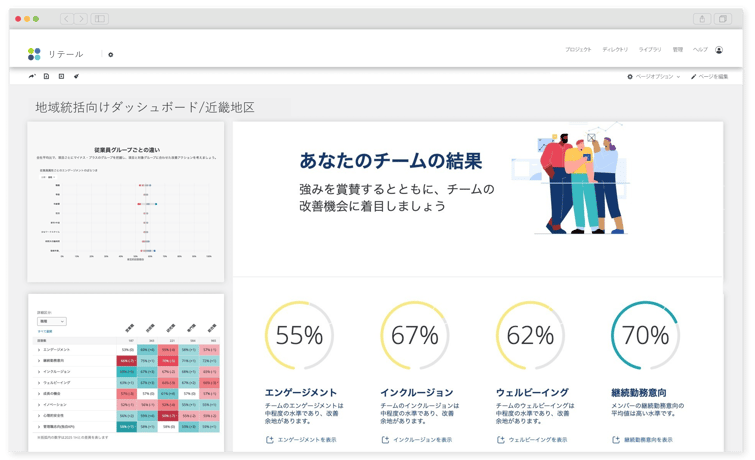Click the browser share button

click(702, 19)
